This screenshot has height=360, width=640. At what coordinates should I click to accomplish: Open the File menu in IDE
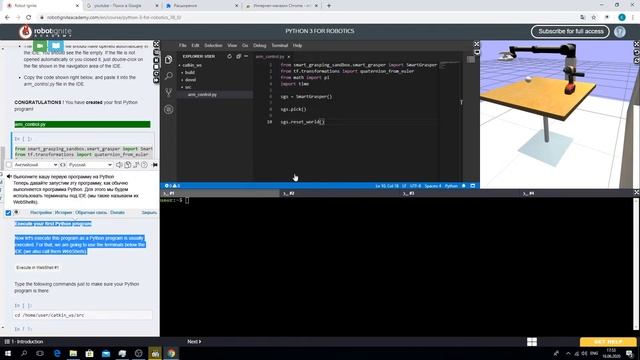click(x=182, y=46)
